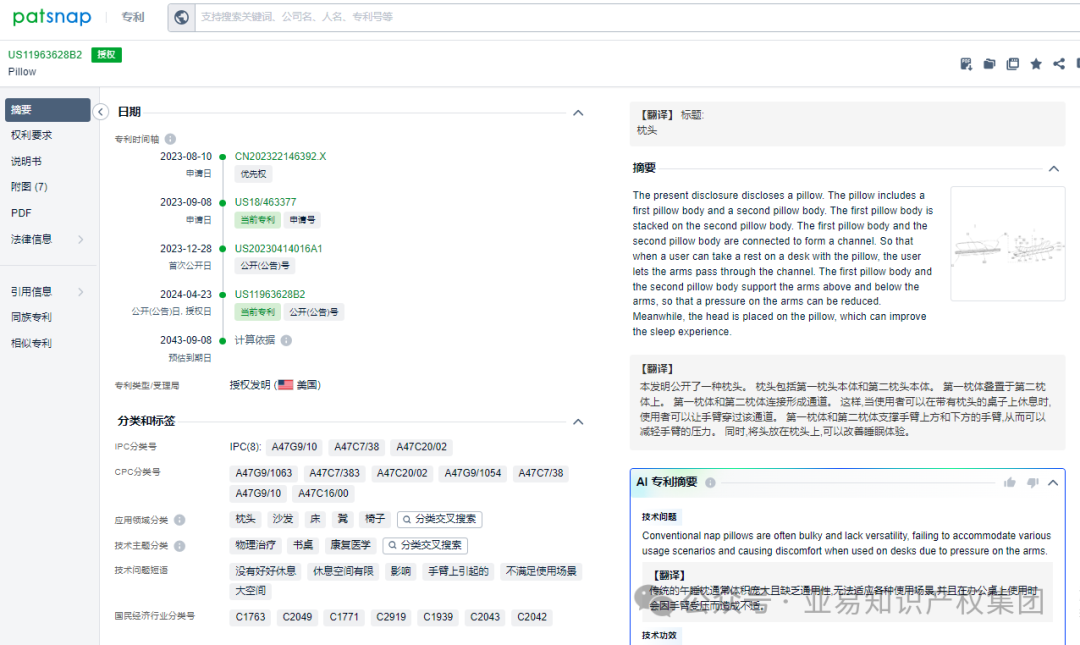
Task: Collapse the 日期 section
Action: [578, 112]
